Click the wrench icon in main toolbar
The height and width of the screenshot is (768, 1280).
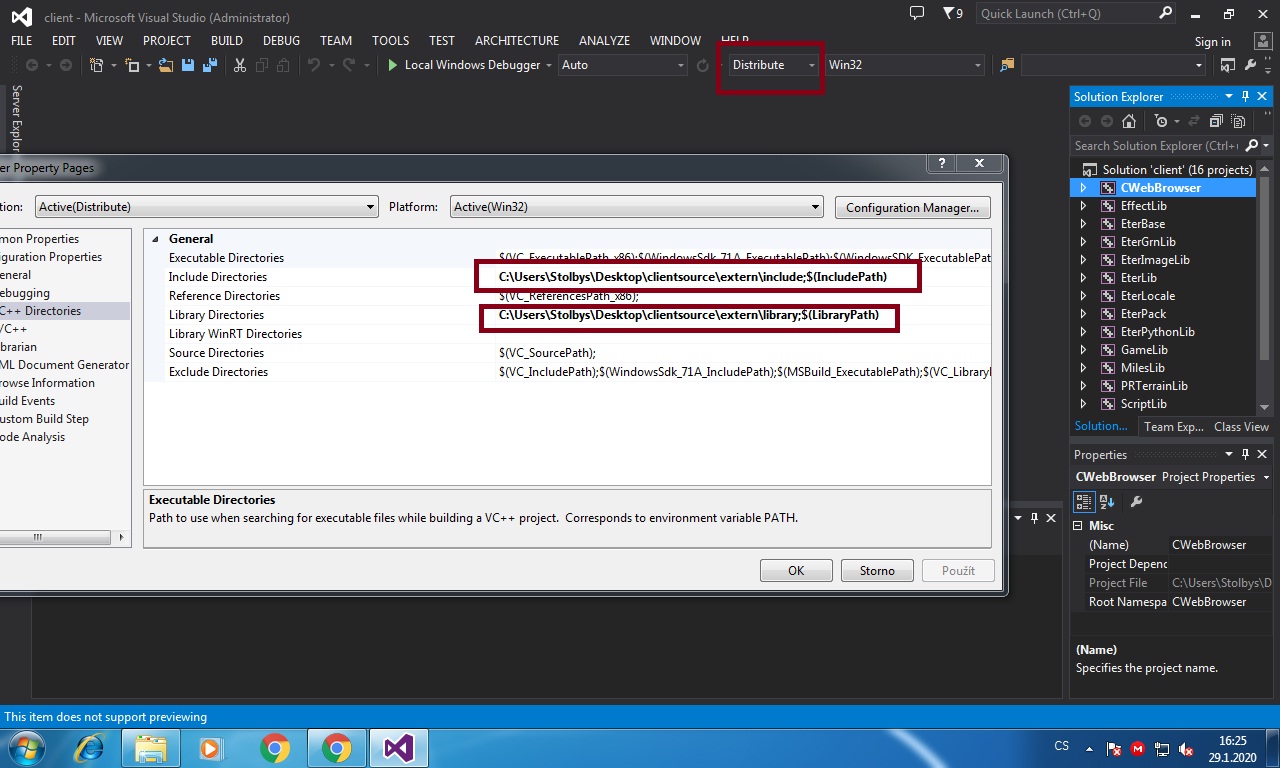click(x=1250, y=65)
